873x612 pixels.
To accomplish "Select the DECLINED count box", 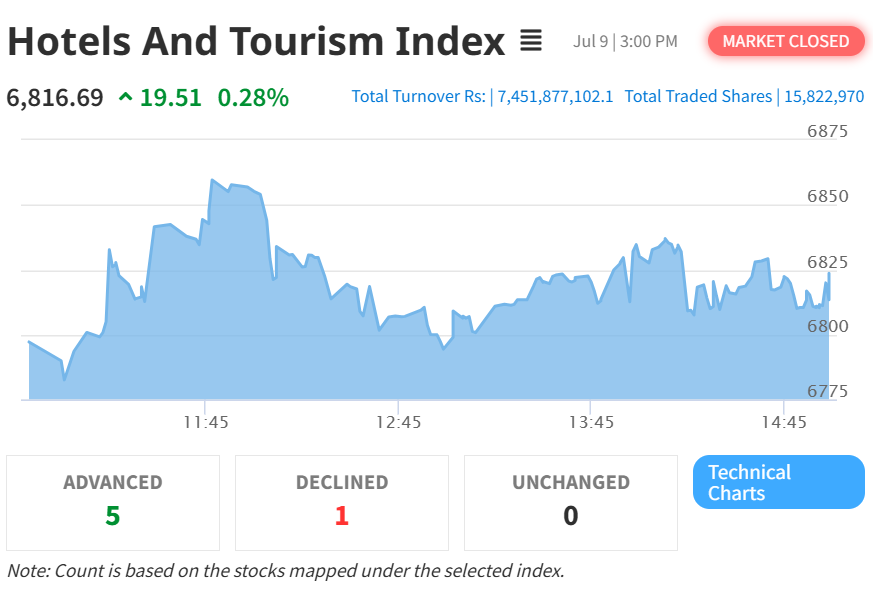I will [x=342, y=503].
